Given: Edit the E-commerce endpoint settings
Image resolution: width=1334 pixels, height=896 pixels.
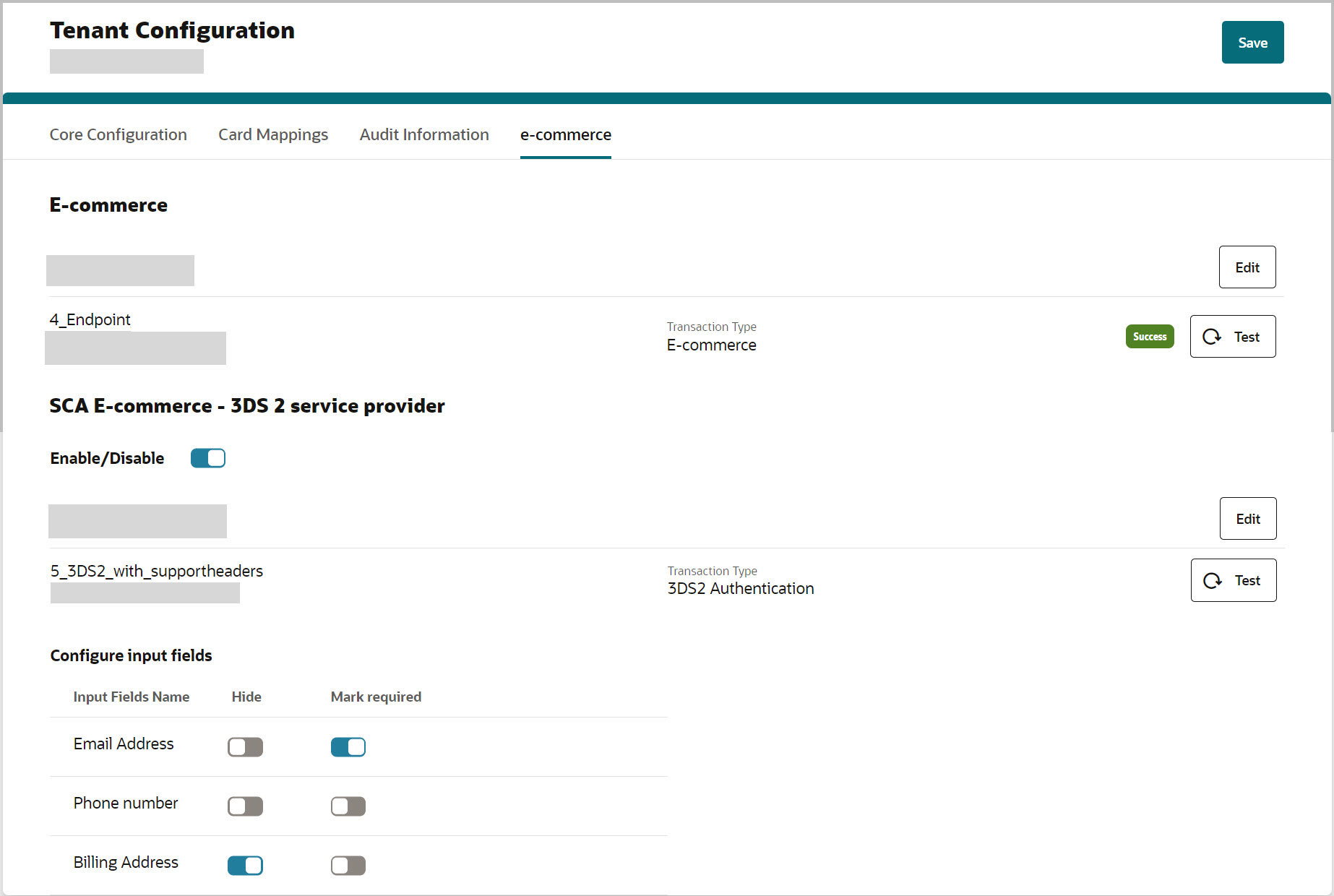Looking at the screenshot, I should click(x=1247, y=267).
